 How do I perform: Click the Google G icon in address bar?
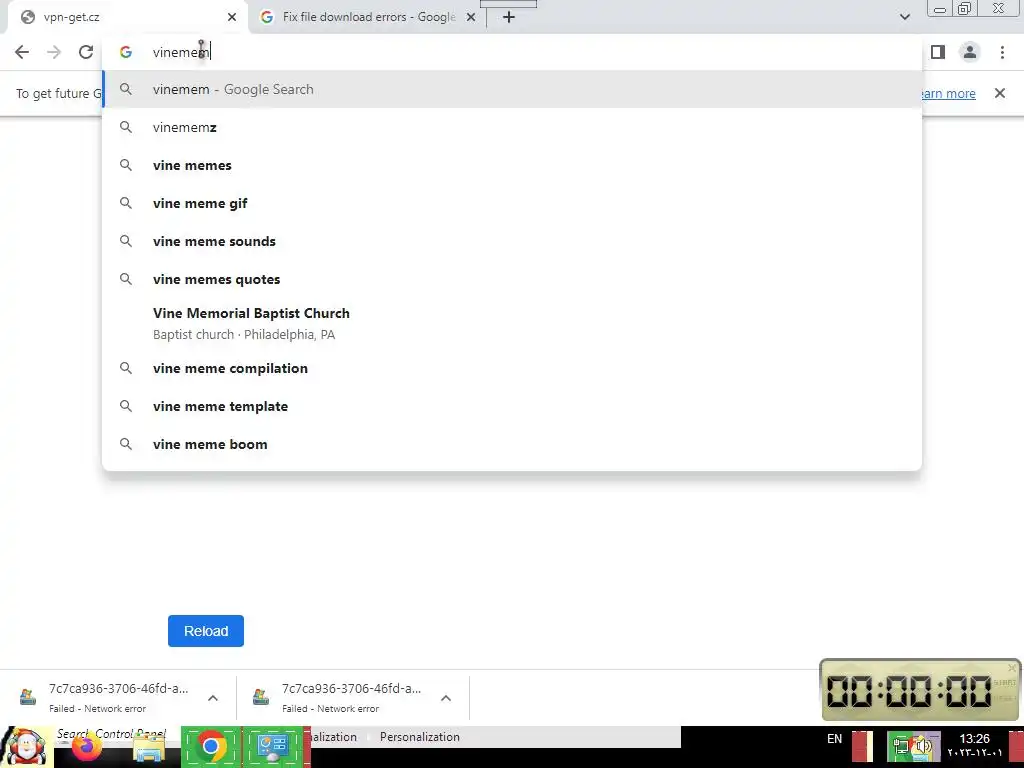tap(126, 52)
